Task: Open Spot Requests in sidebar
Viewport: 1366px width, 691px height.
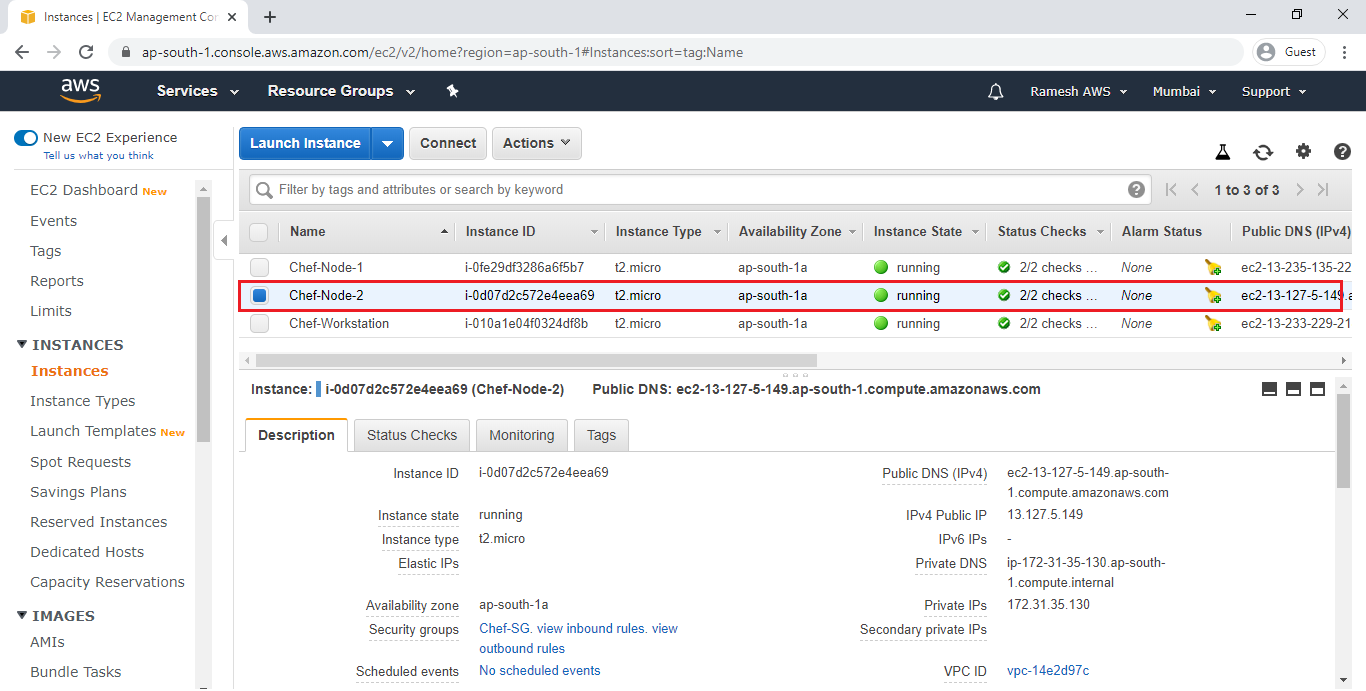Action: tap(81, 462)
